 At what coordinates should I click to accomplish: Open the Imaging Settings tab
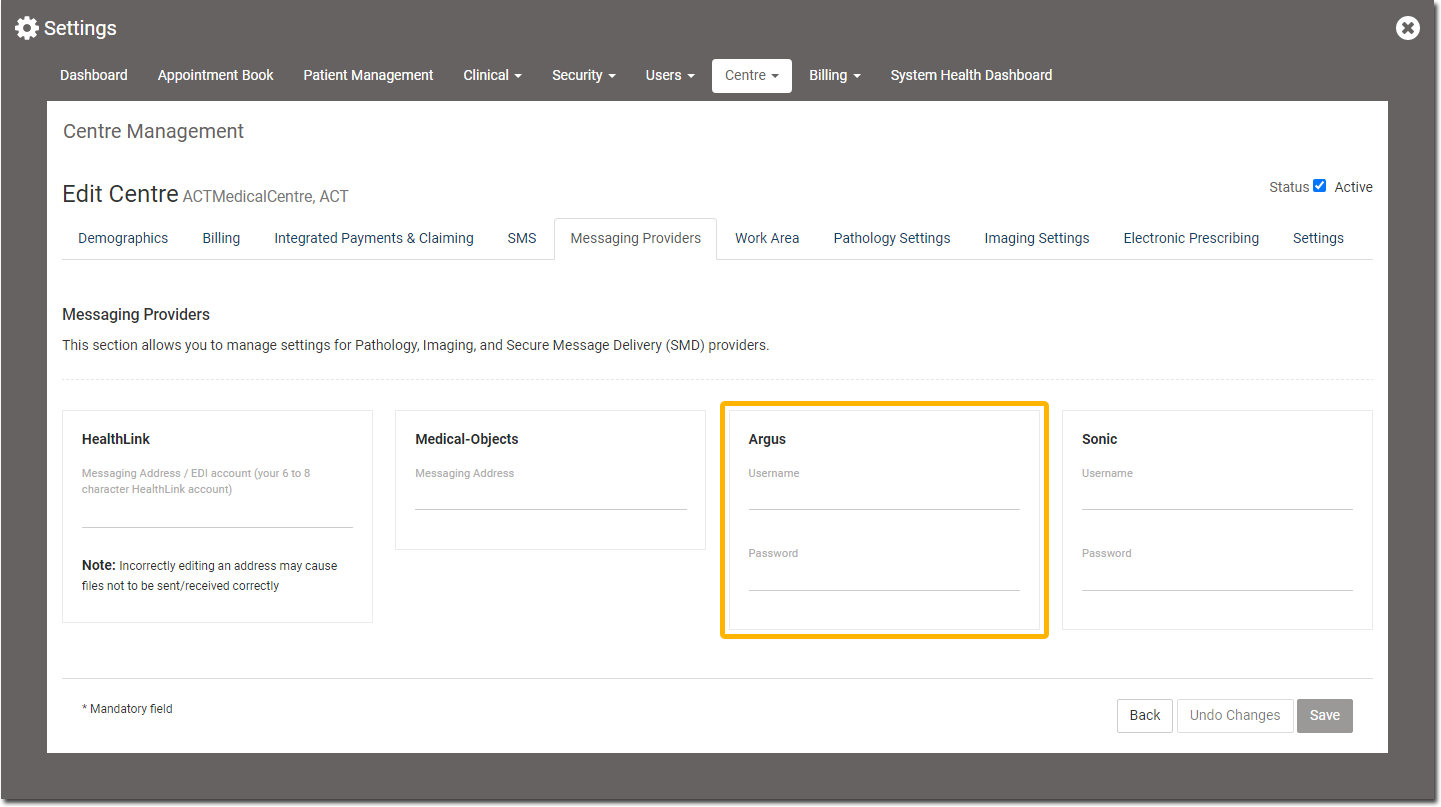click(1037, 238)
